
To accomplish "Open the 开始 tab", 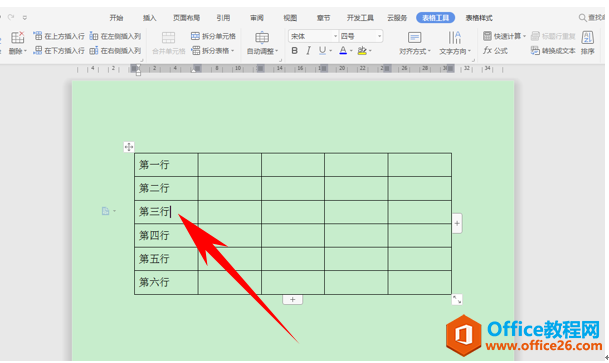I will click(116, 17).
